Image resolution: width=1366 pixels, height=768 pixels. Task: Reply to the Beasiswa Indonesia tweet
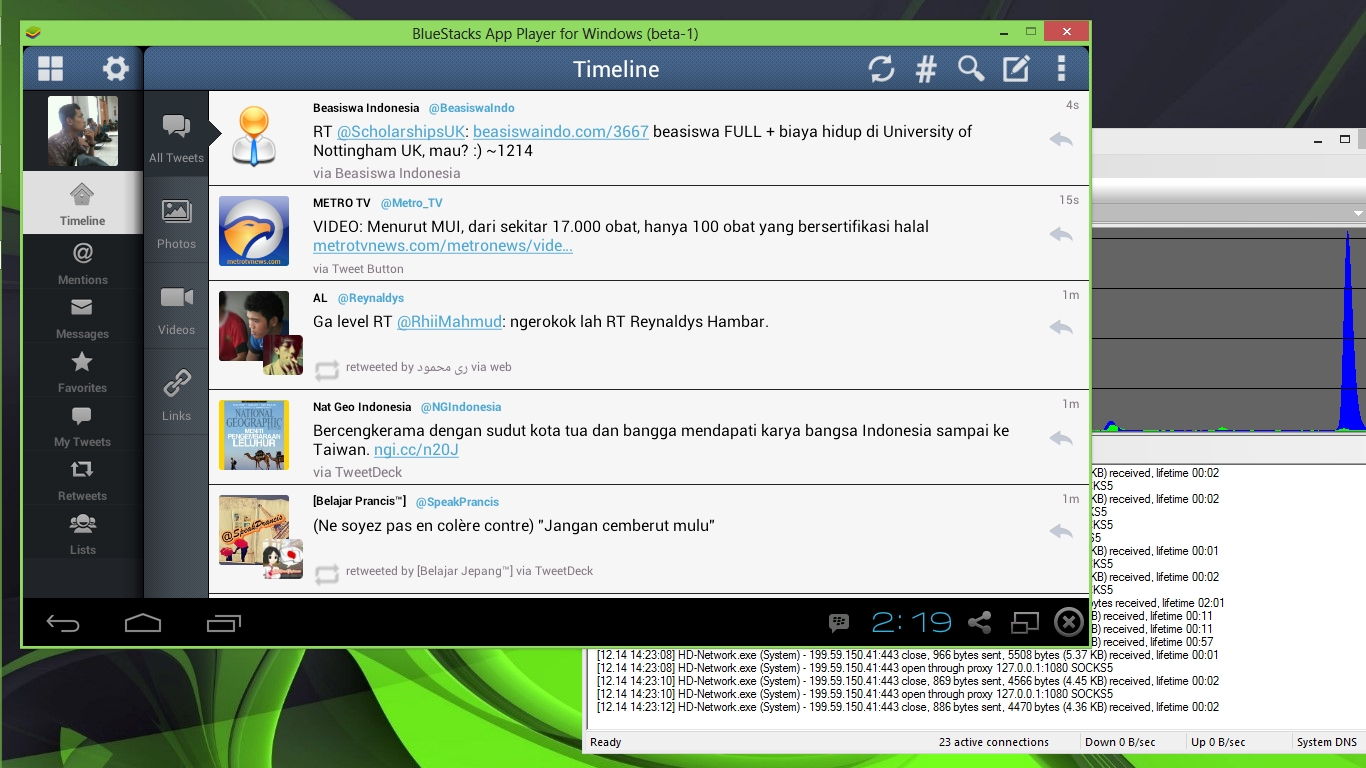[x=1061, y=139]
